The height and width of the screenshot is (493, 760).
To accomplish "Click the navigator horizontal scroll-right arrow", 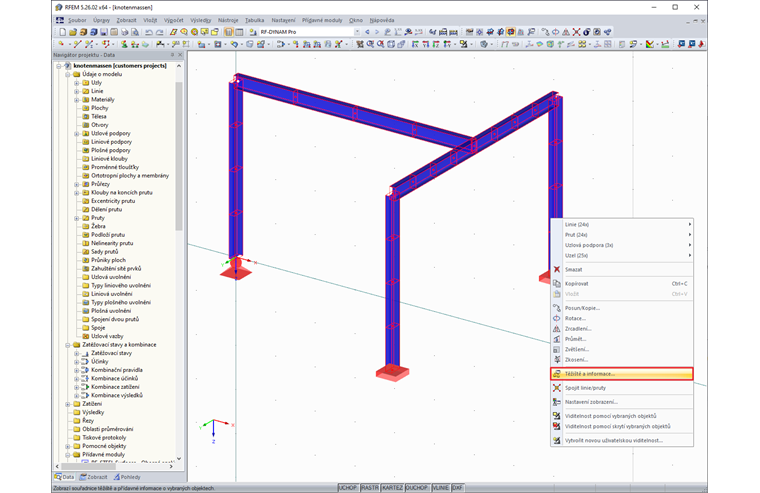I will click(x=171, y=466).
